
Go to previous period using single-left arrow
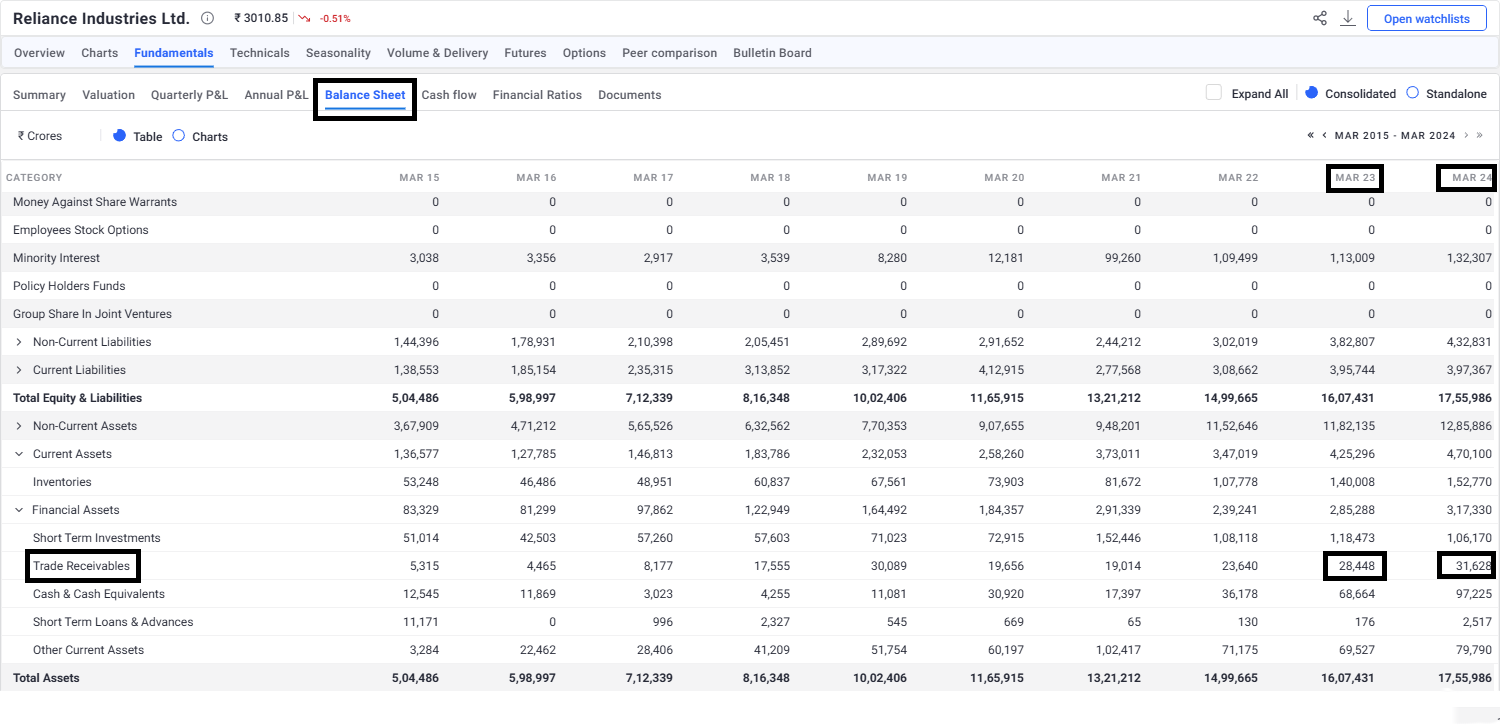(1325, 135)
